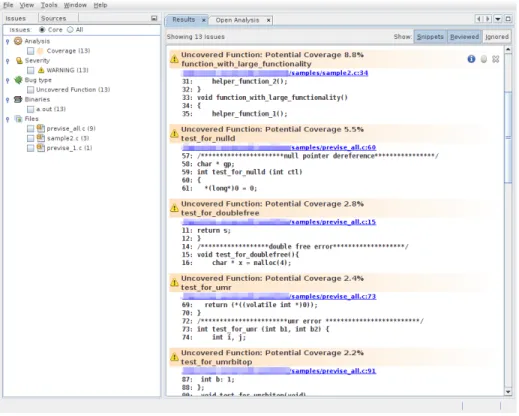This screenshot has width=519, height=416.
Task: Tick the previse_all.c (9) checkbox
Action: click(31, 129)
